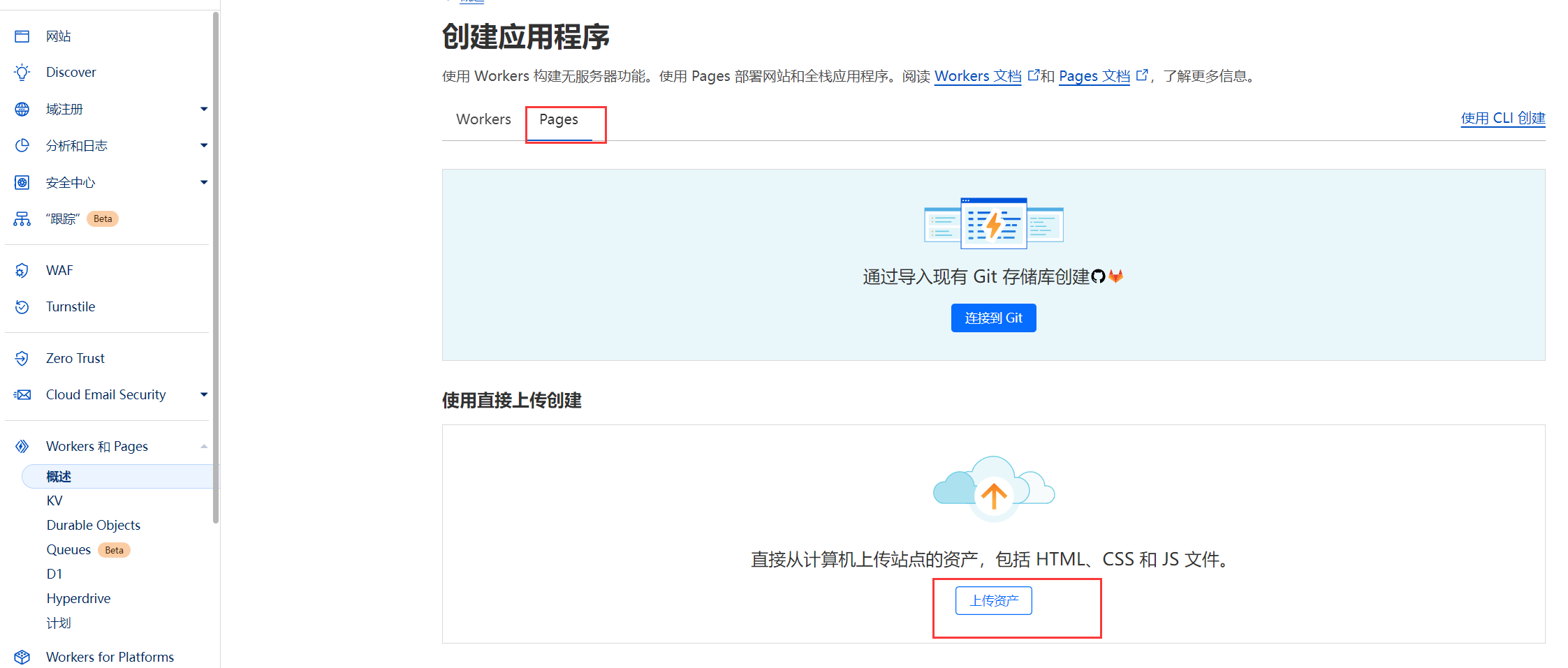Screen dimensions: 1568x668
Task: Click the Beta badge next to Queues
Action: click(115, 550)
